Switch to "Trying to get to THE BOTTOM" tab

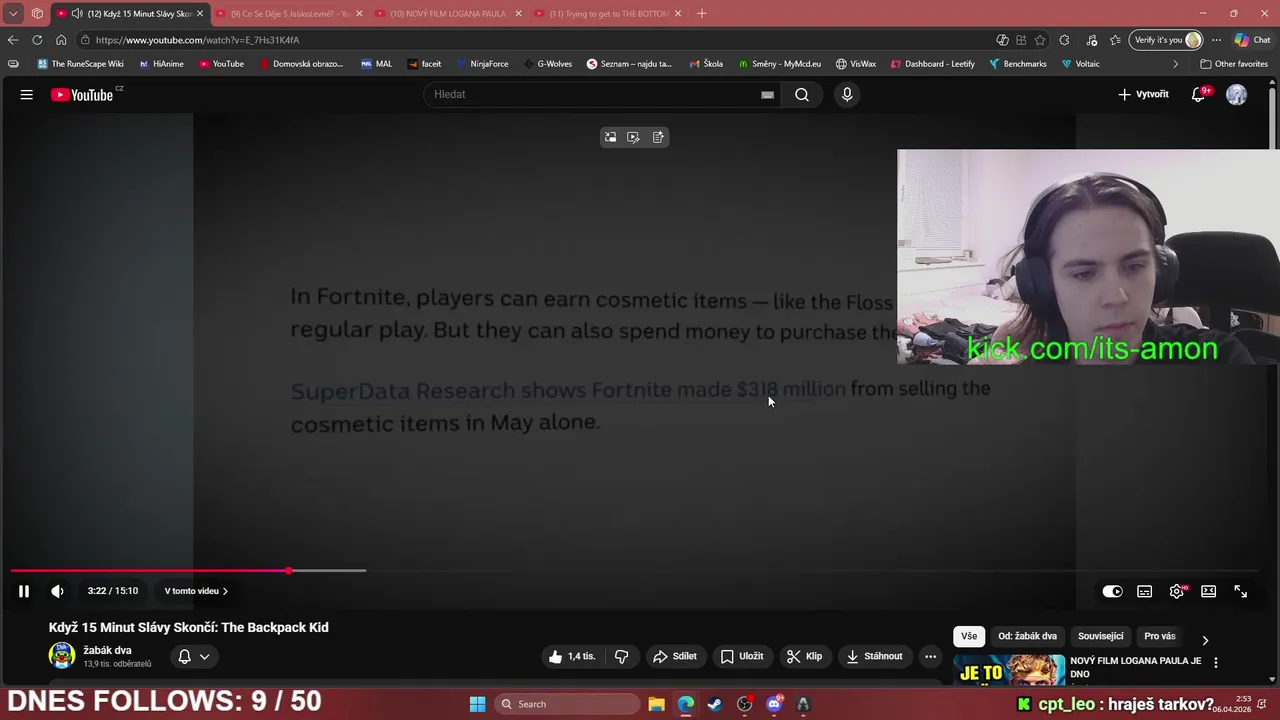(609, 14)
